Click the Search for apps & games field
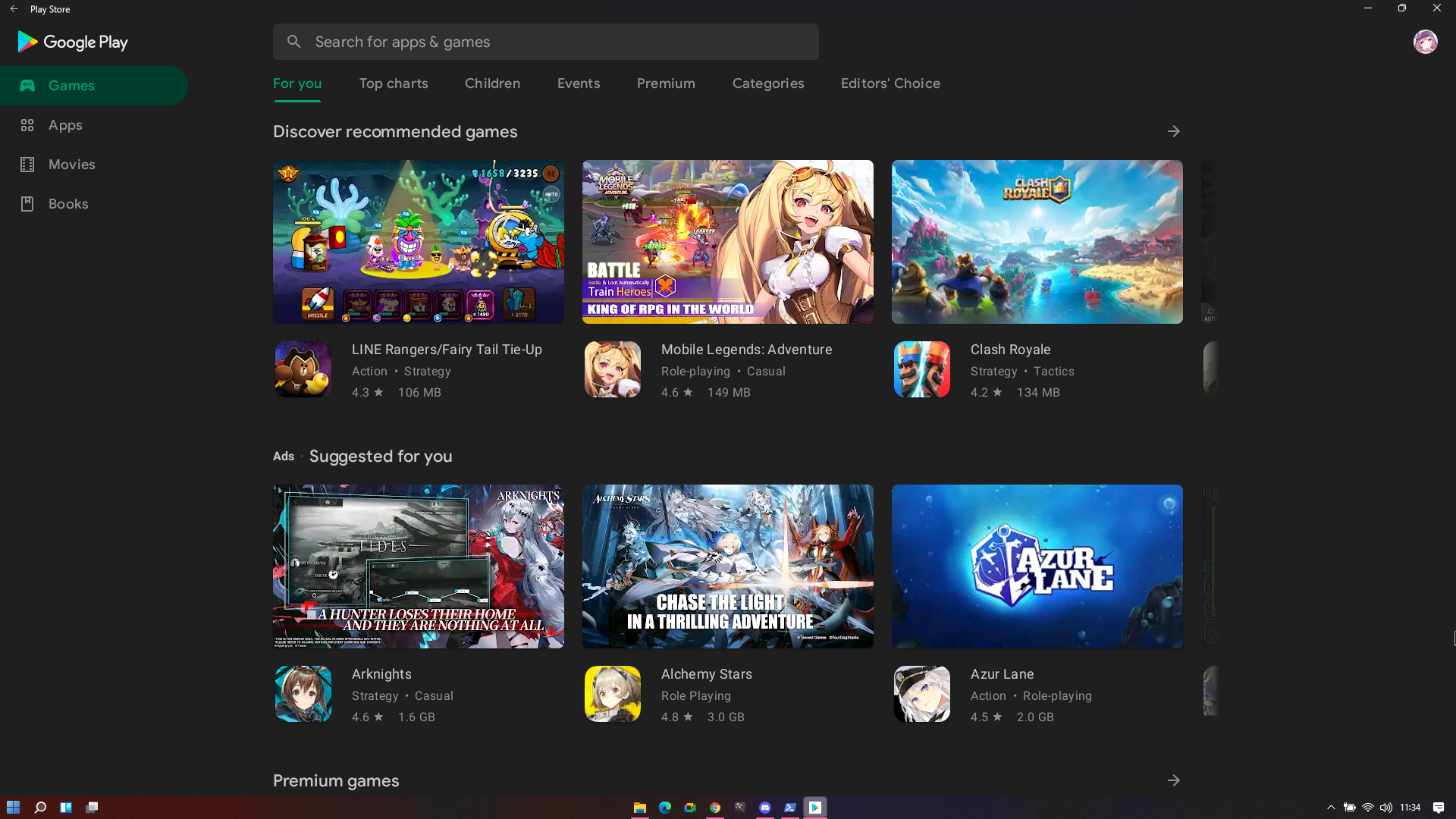Viewport: 1456px width, 819px height. tap(546, 42)
